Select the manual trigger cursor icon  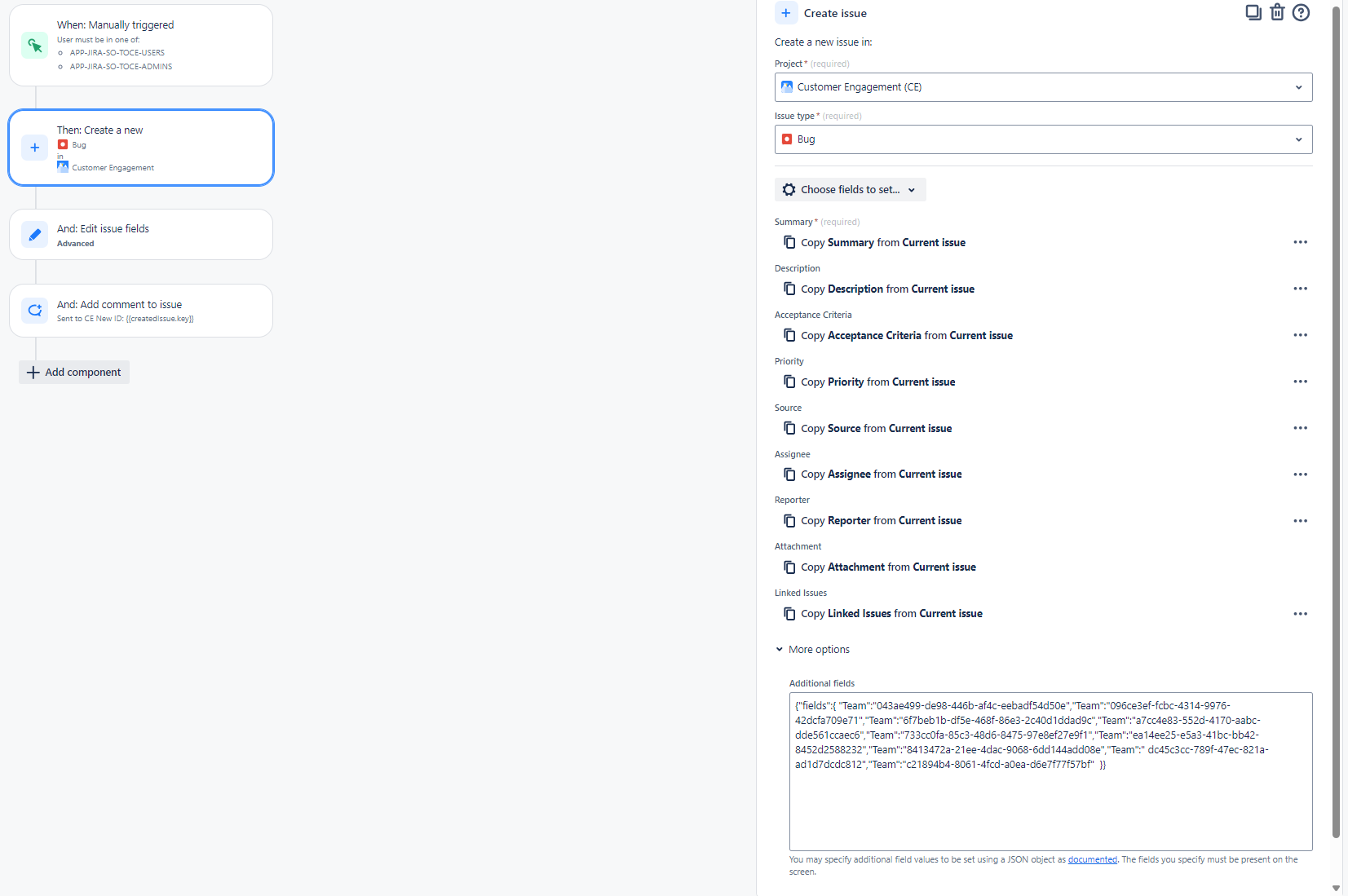(34, 46)
